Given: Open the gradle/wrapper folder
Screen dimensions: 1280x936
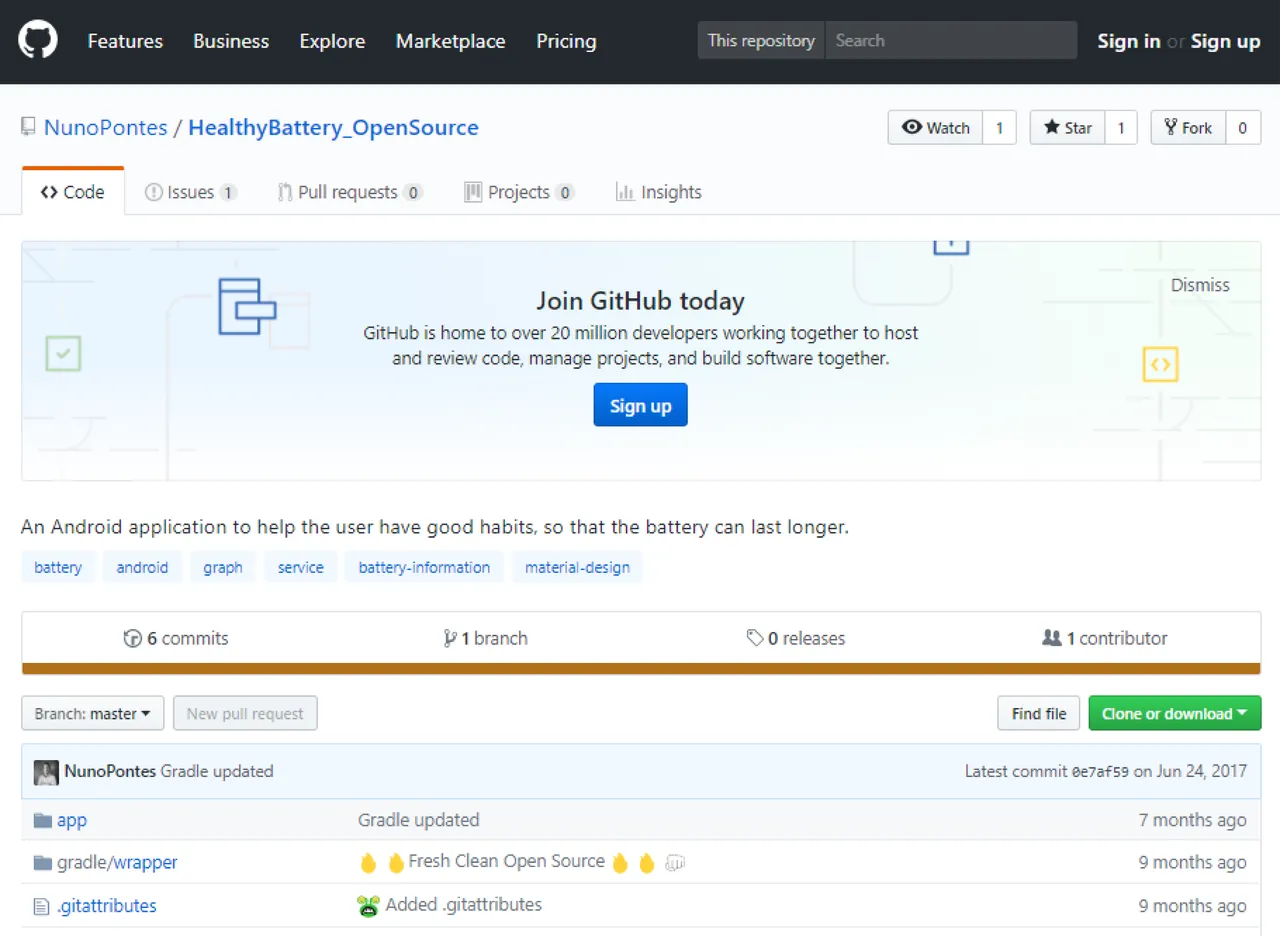Looking at the screenshot, I should click(x=117, y=862).
